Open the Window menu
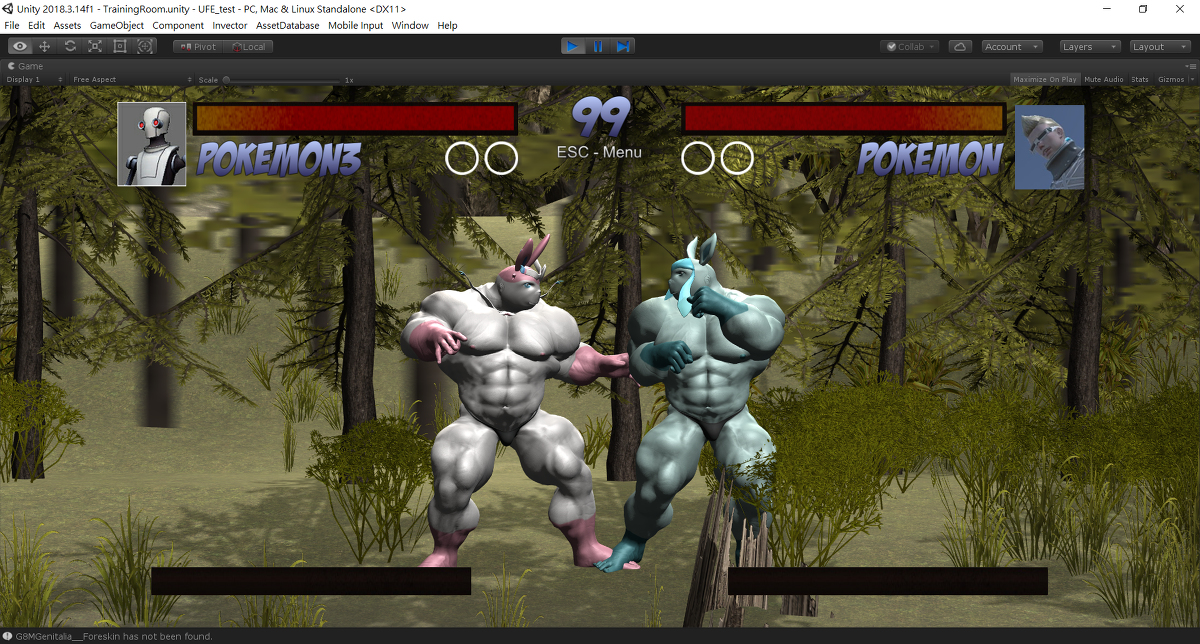 (410, 25)
